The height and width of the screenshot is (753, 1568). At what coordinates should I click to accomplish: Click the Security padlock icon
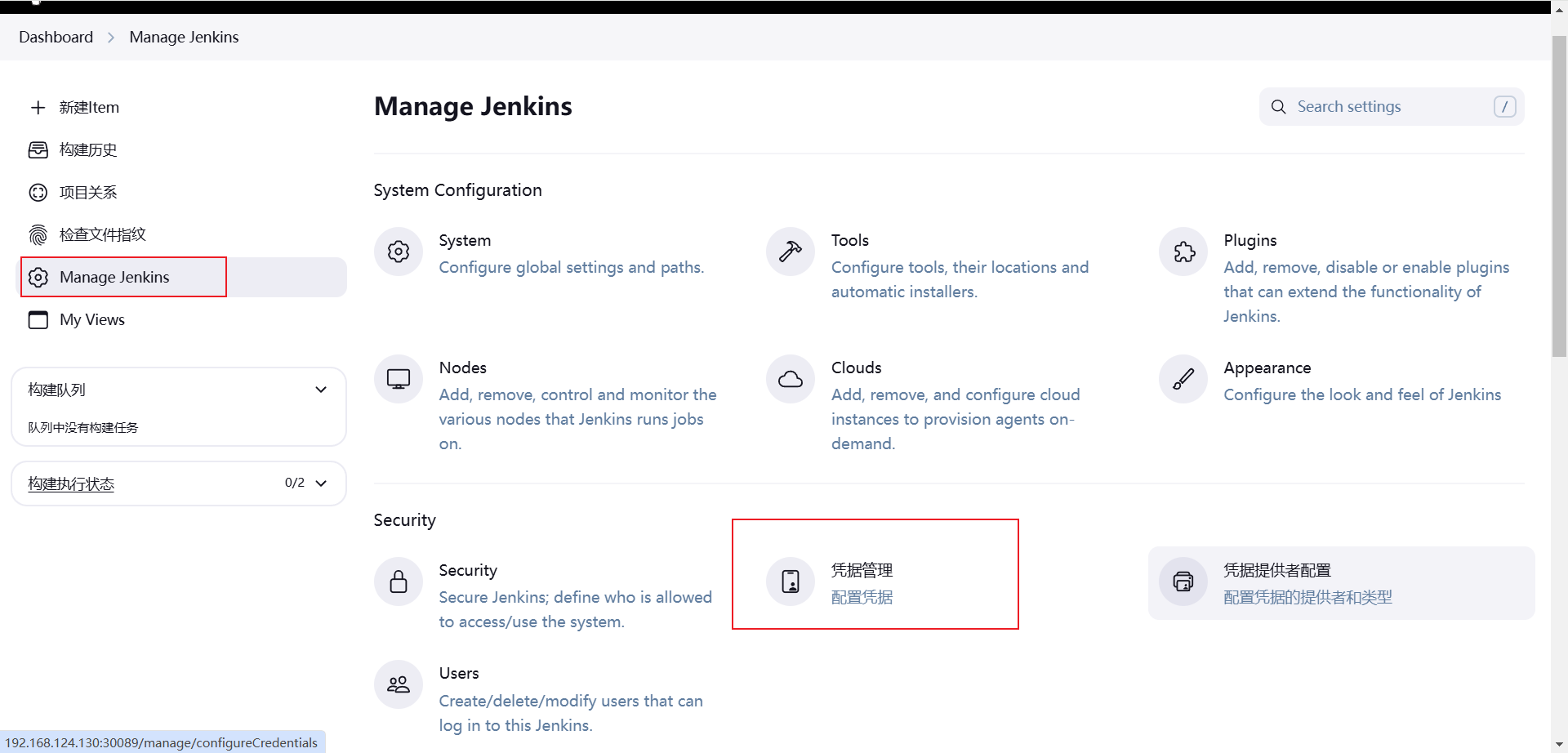coord(399,581)
